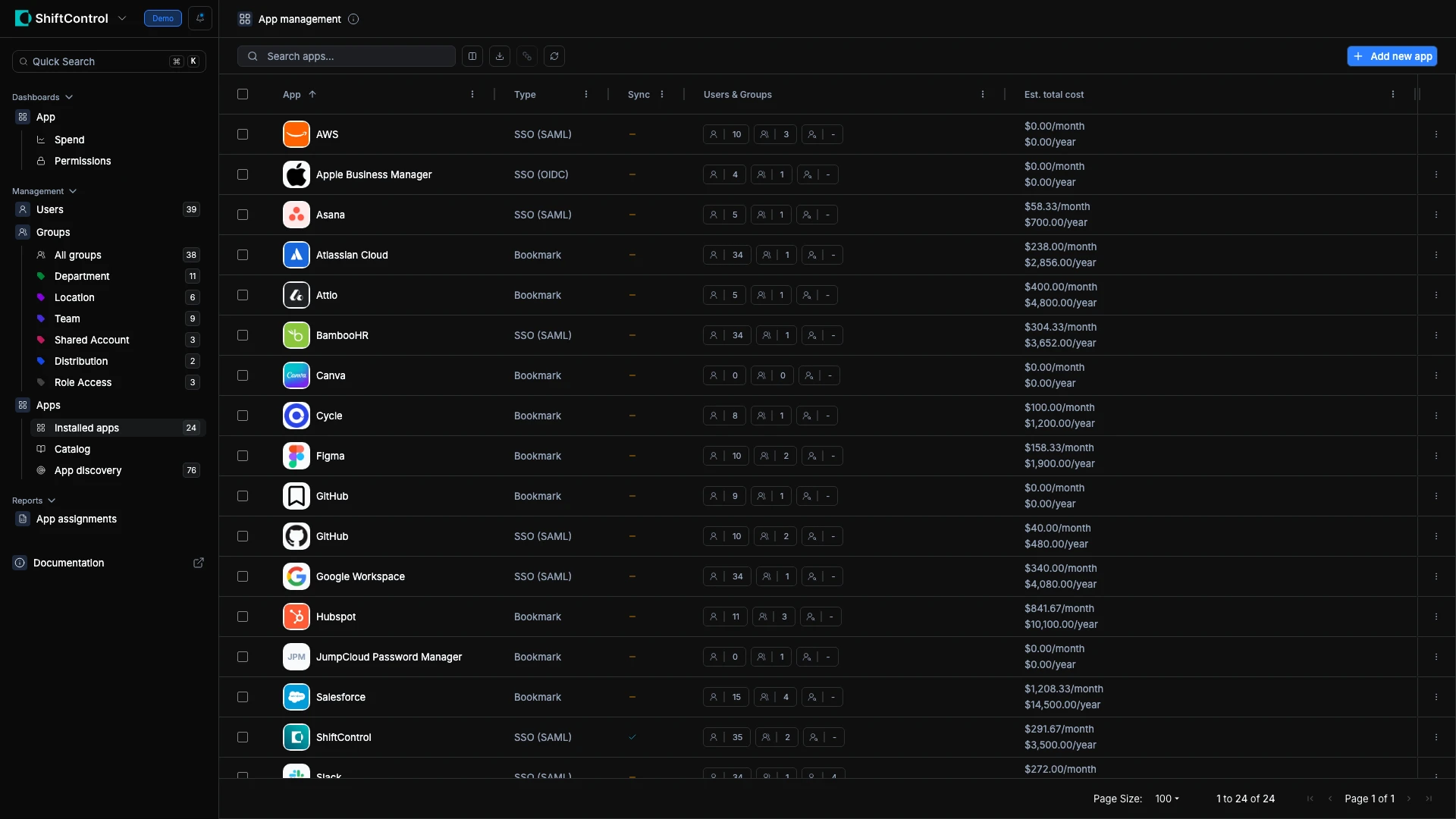1456x819 pixels.
Task: Click the Asana app logo
Action: point(297,215)
